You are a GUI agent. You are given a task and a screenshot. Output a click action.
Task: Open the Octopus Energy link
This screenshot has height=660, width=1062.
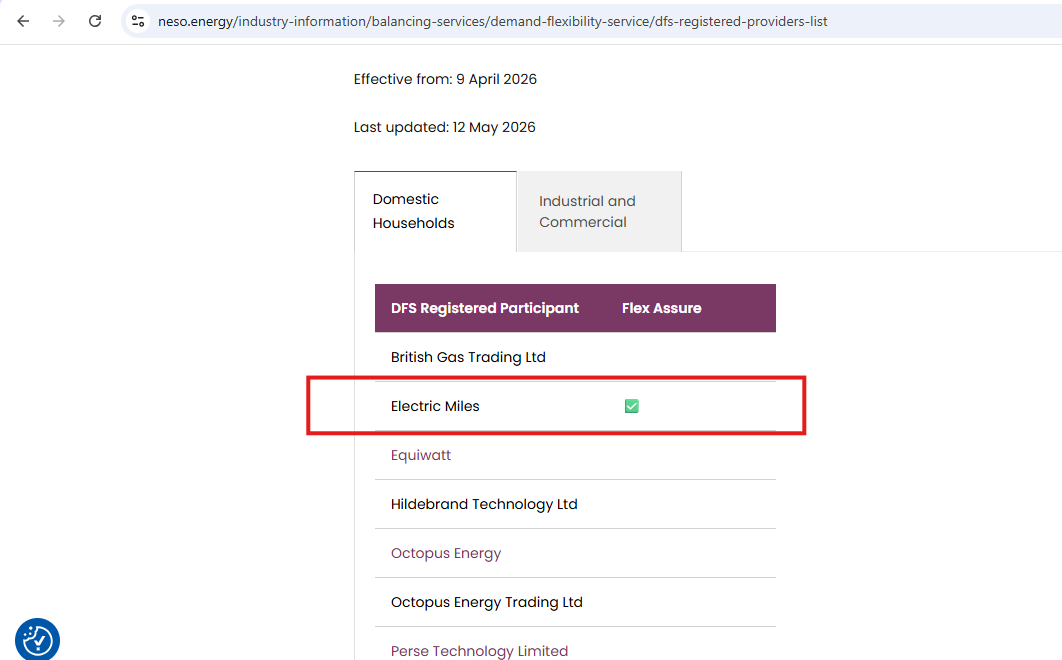446,554
